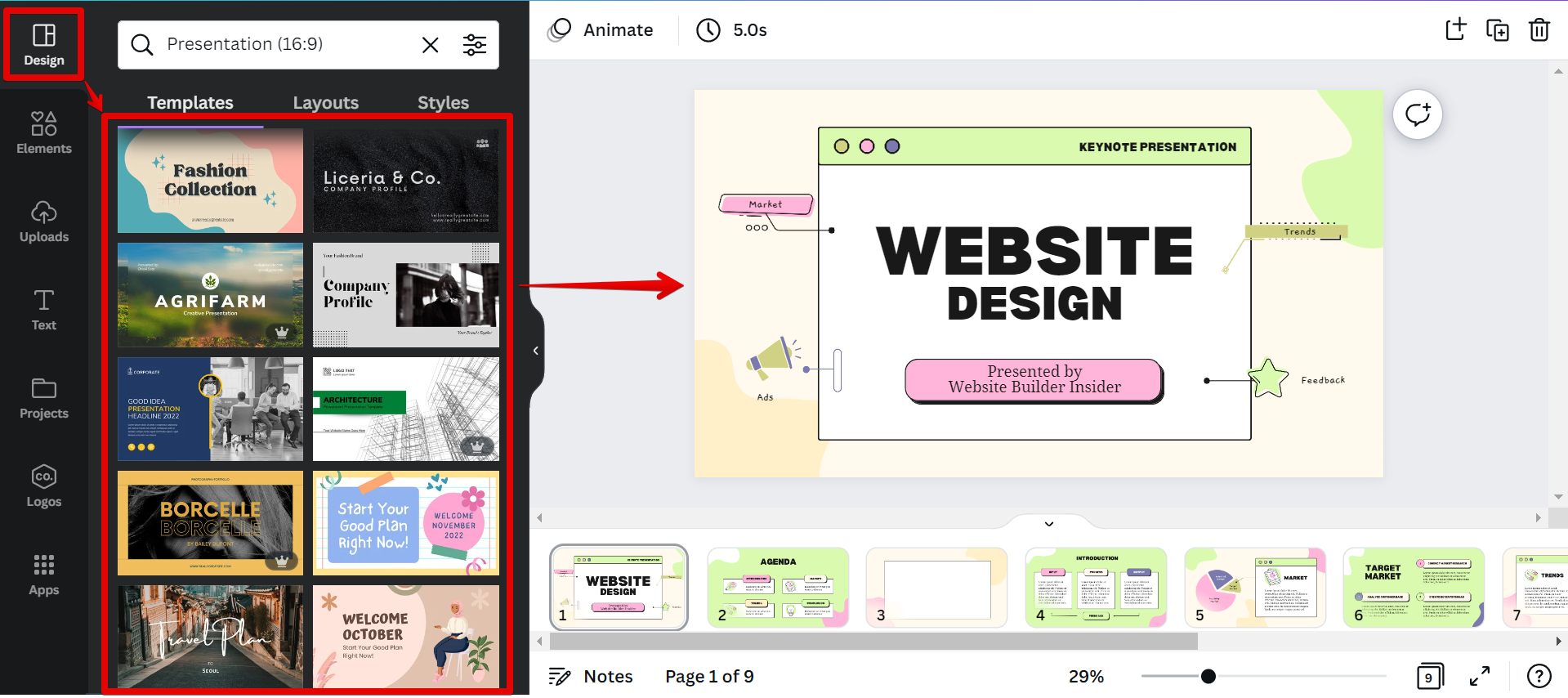The height and width of the screenshot is (698, 1568).
Task: Open the search filter options
Action: pos(475,45)
